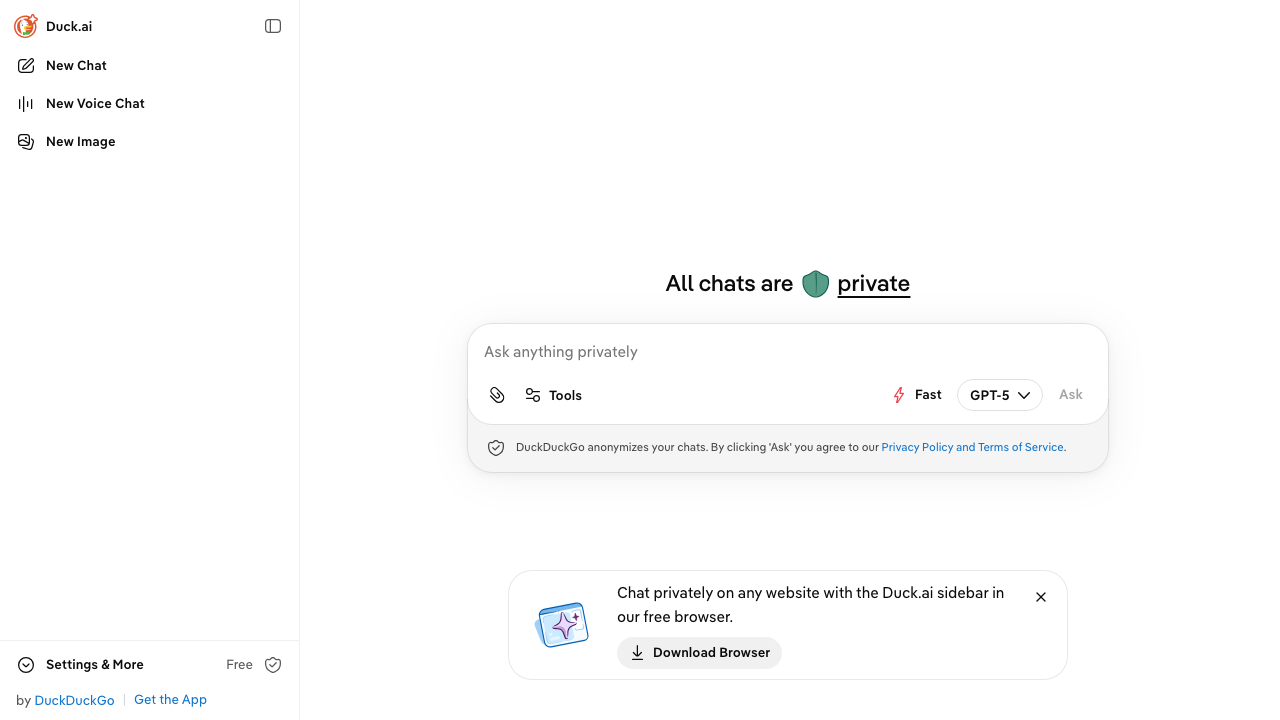Click the Ask button
The width and height of the screenshot is (1280, 720).
click(1071, 395)
